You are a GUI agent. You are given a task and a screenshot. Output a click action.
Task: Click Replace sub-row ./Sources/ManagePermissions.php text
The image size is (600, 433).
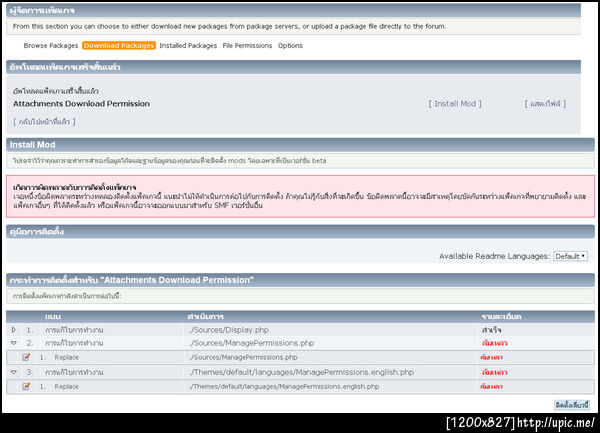pyautogui.click(x=243, y=357)
